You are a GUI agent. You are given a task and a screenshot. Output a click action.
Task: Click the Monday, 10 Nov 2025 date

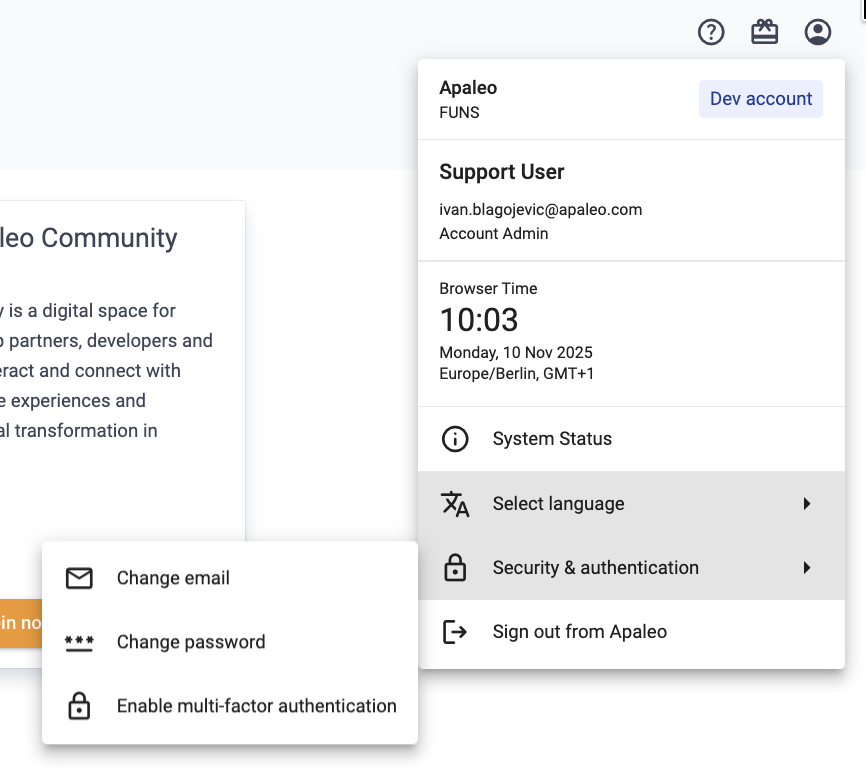click(x=516, y=352)
